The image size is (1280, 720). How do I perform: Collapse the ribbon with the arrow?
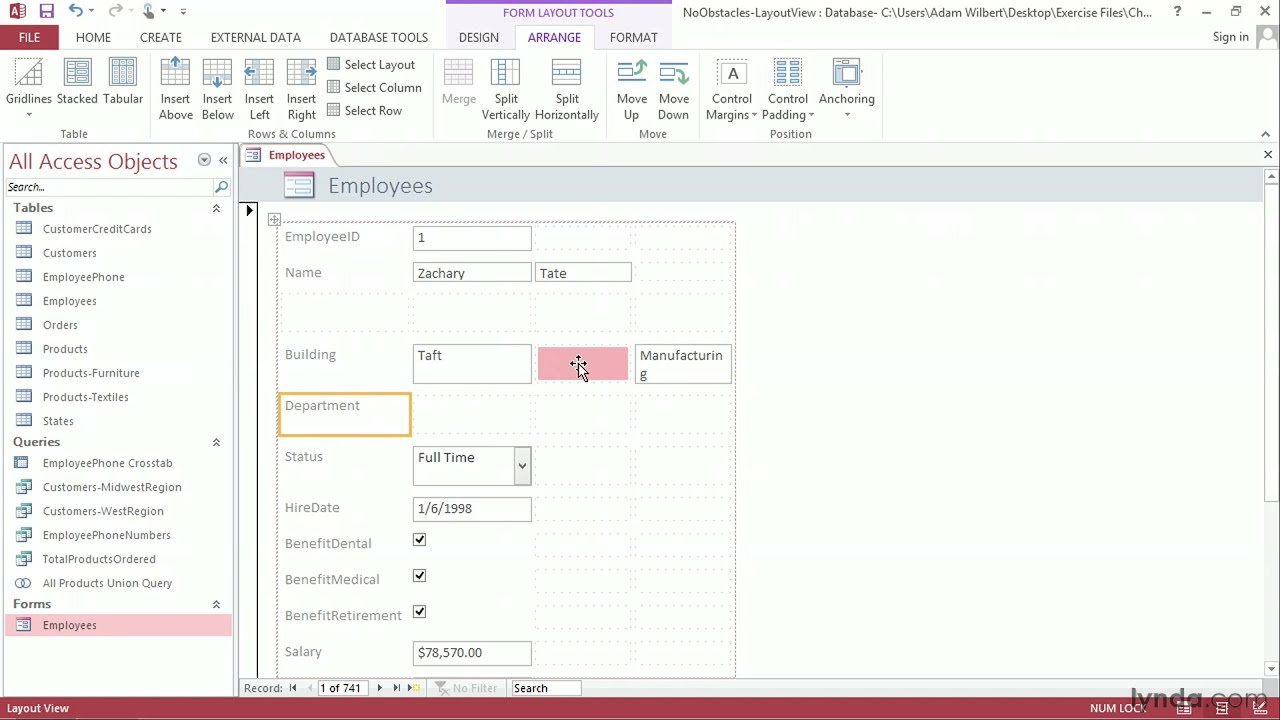1265,134
